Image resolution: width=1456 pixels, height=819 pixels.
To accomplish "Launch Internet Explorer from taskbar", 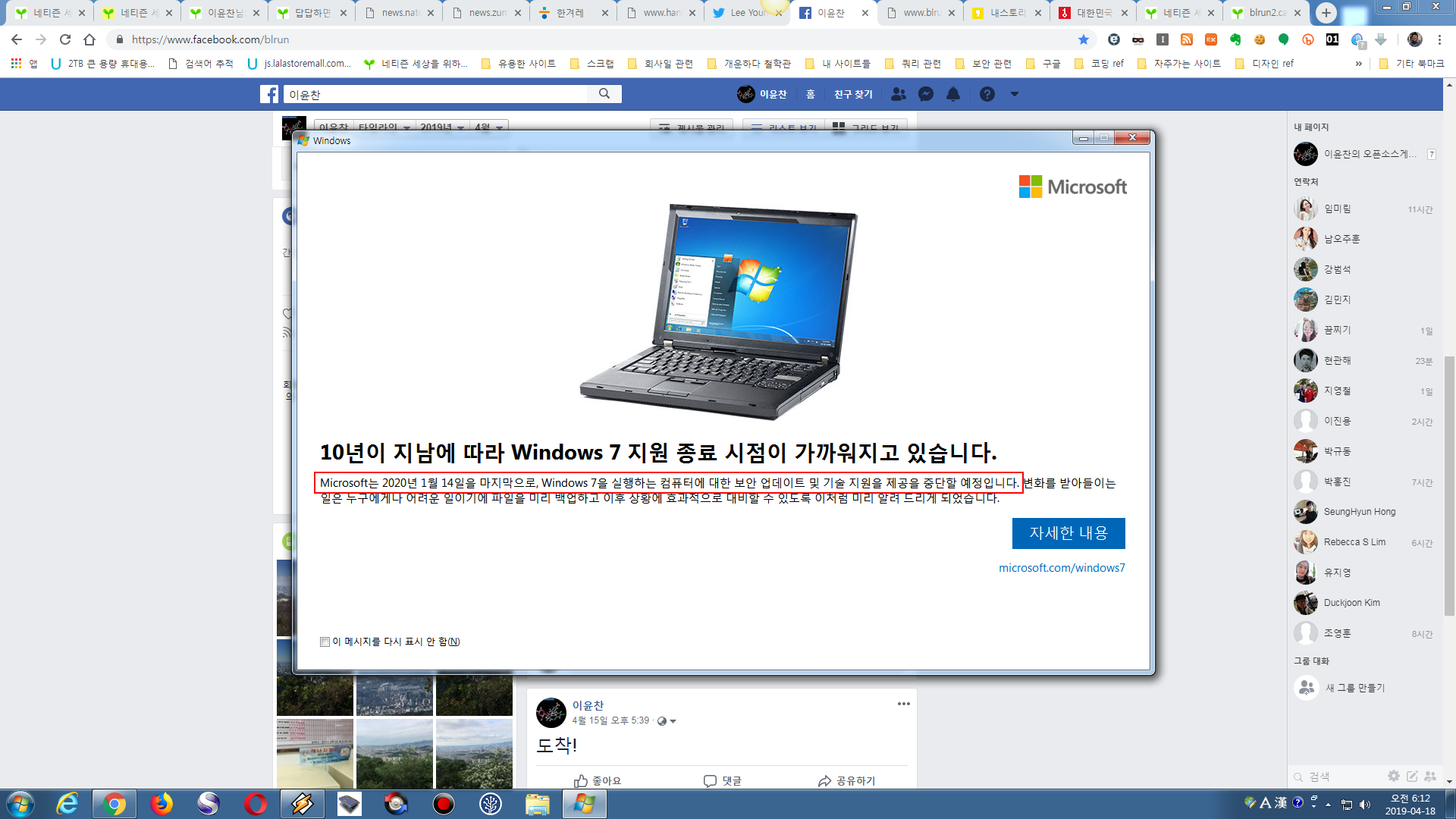I will click(x=67, y=804).
